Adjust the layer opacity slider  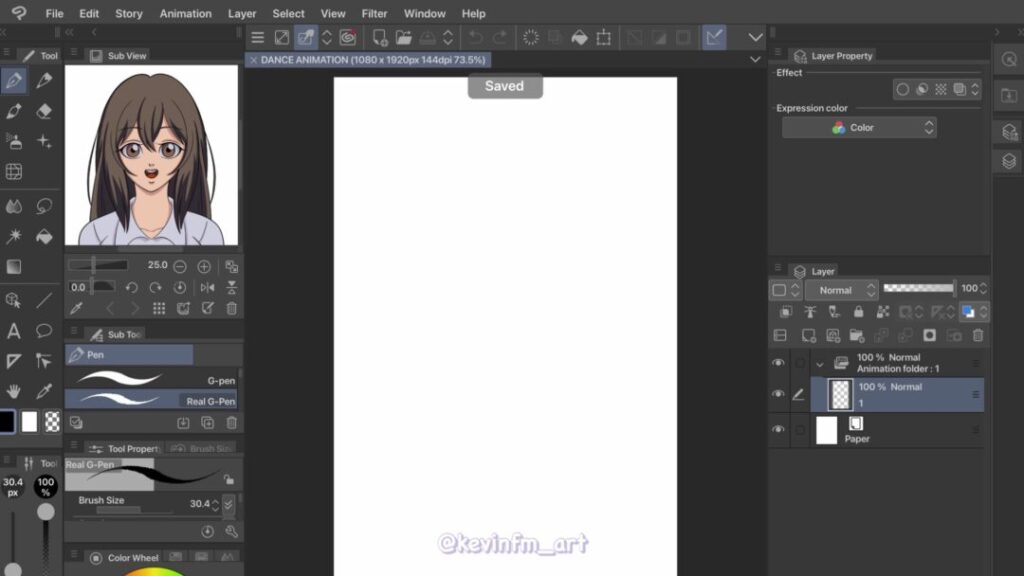click(919, 288)
